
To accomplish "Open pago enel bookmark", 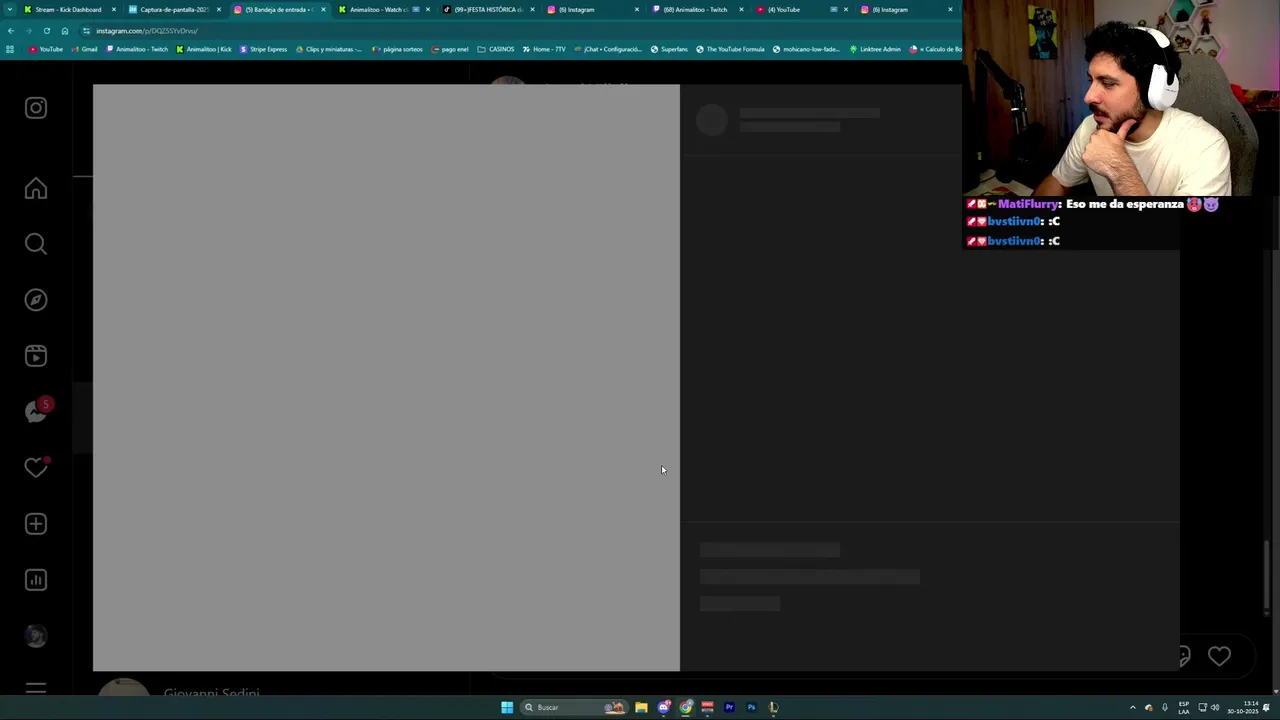I will coord(450,49).
